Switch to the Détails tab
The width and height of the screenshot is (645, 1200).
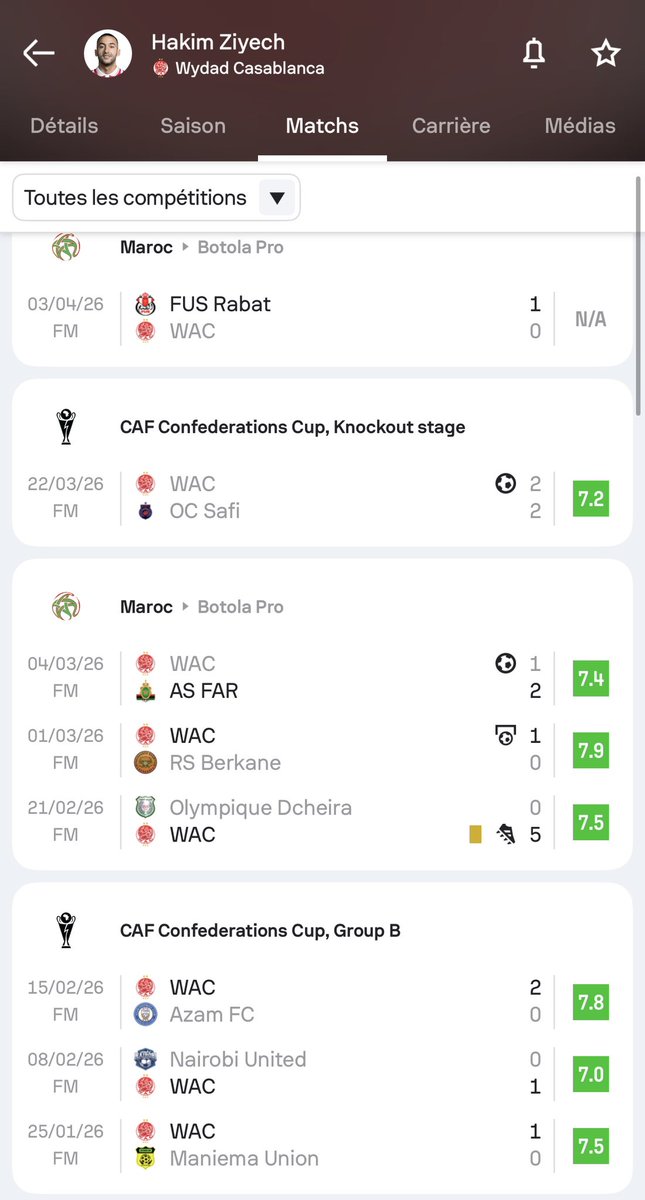point(64,126)
